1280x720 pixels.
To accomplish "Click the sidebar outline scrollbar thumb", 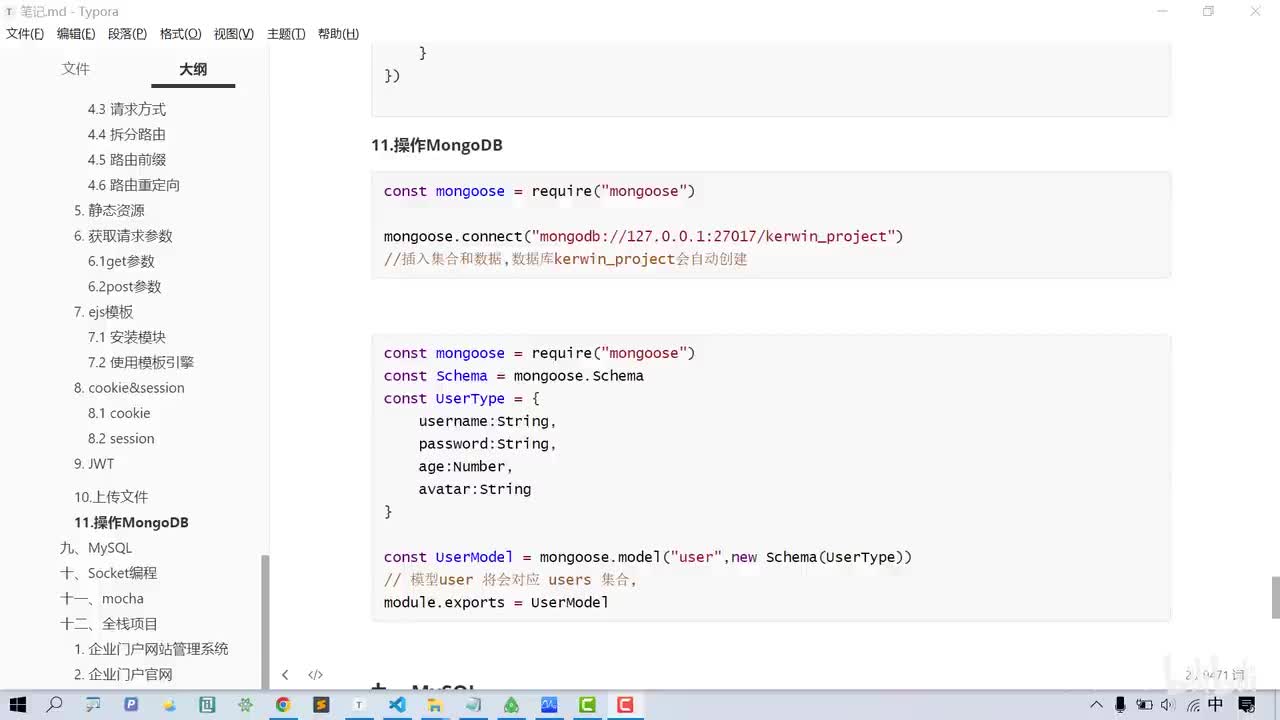I will coord(265,621).
